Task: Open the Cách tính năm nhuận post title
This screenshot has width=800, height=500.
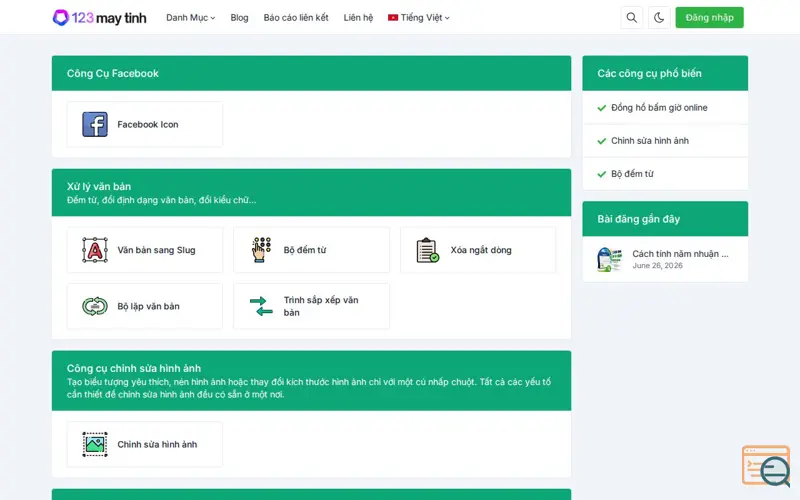Action: click(x=680, y=254)
